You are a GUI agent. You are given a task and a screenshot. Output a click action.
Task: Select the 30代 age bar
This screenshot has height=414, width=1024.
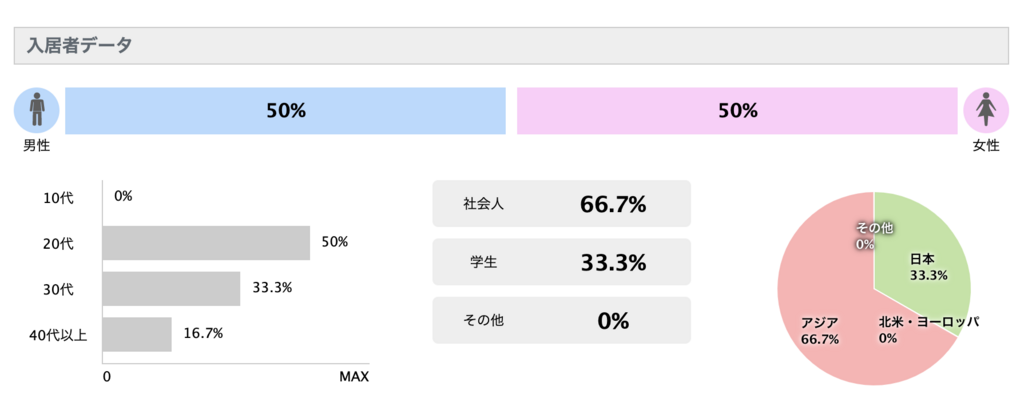pos(171,288)
